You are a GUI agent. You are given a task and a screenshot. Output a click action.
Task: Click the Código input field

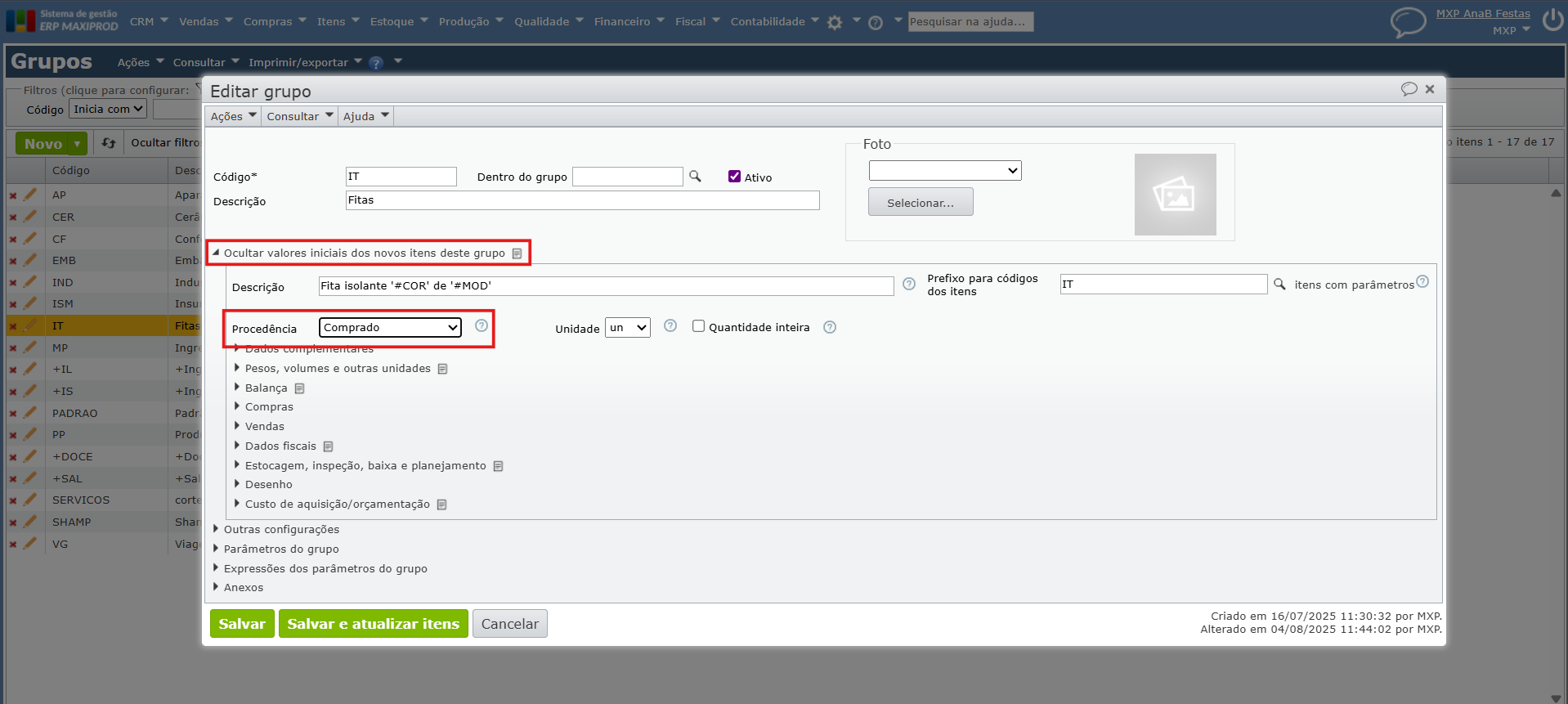click(401, 177)
